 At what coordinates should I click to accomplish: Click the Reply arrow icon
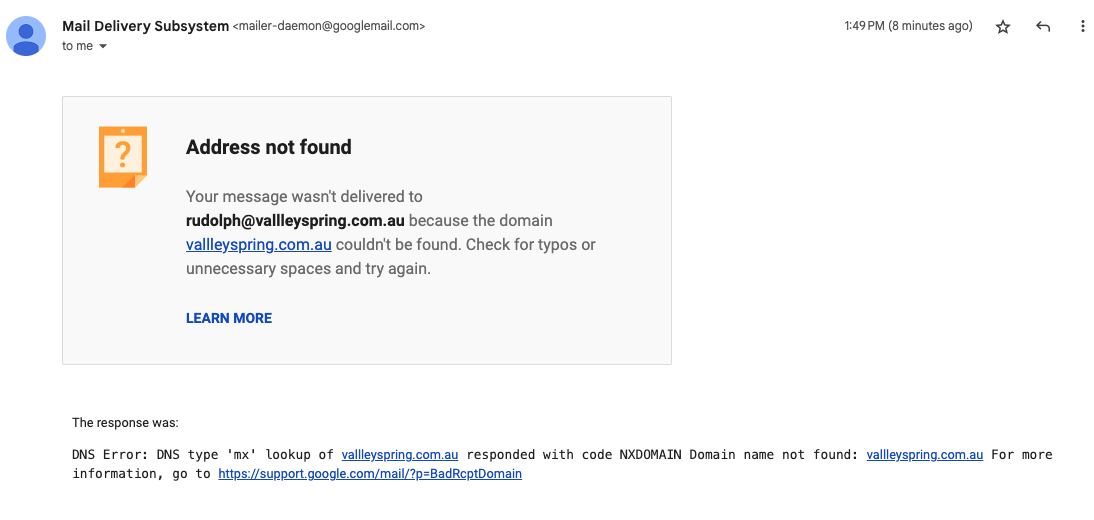[x=1043, y=27]
